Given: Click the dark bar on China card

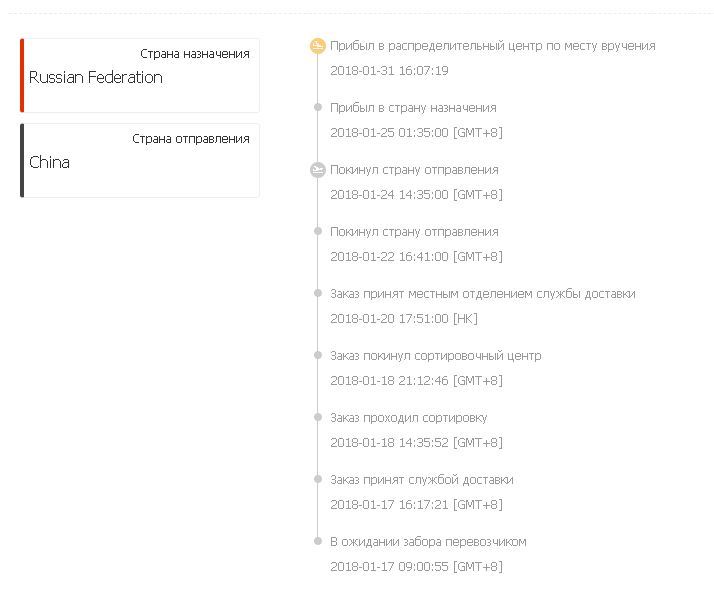Looking at the screenshot, I should tap(22, 160).
